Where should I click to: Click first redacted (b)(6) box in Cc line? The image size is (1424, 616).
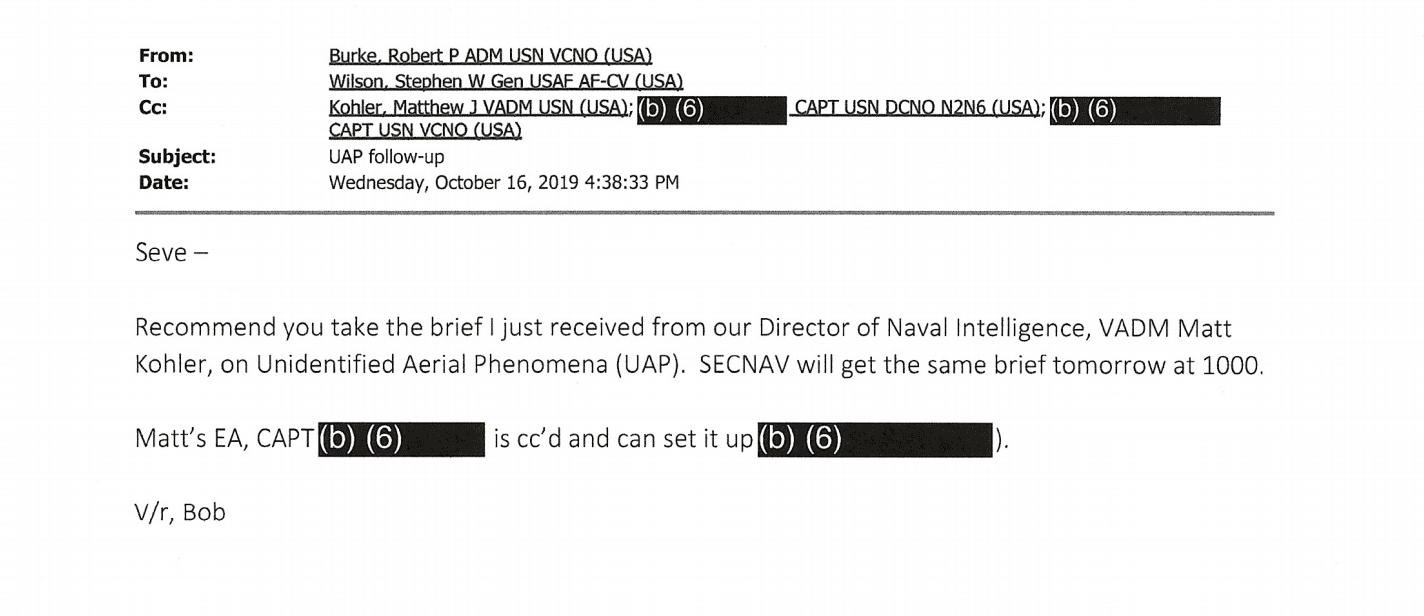click(709, 109)
